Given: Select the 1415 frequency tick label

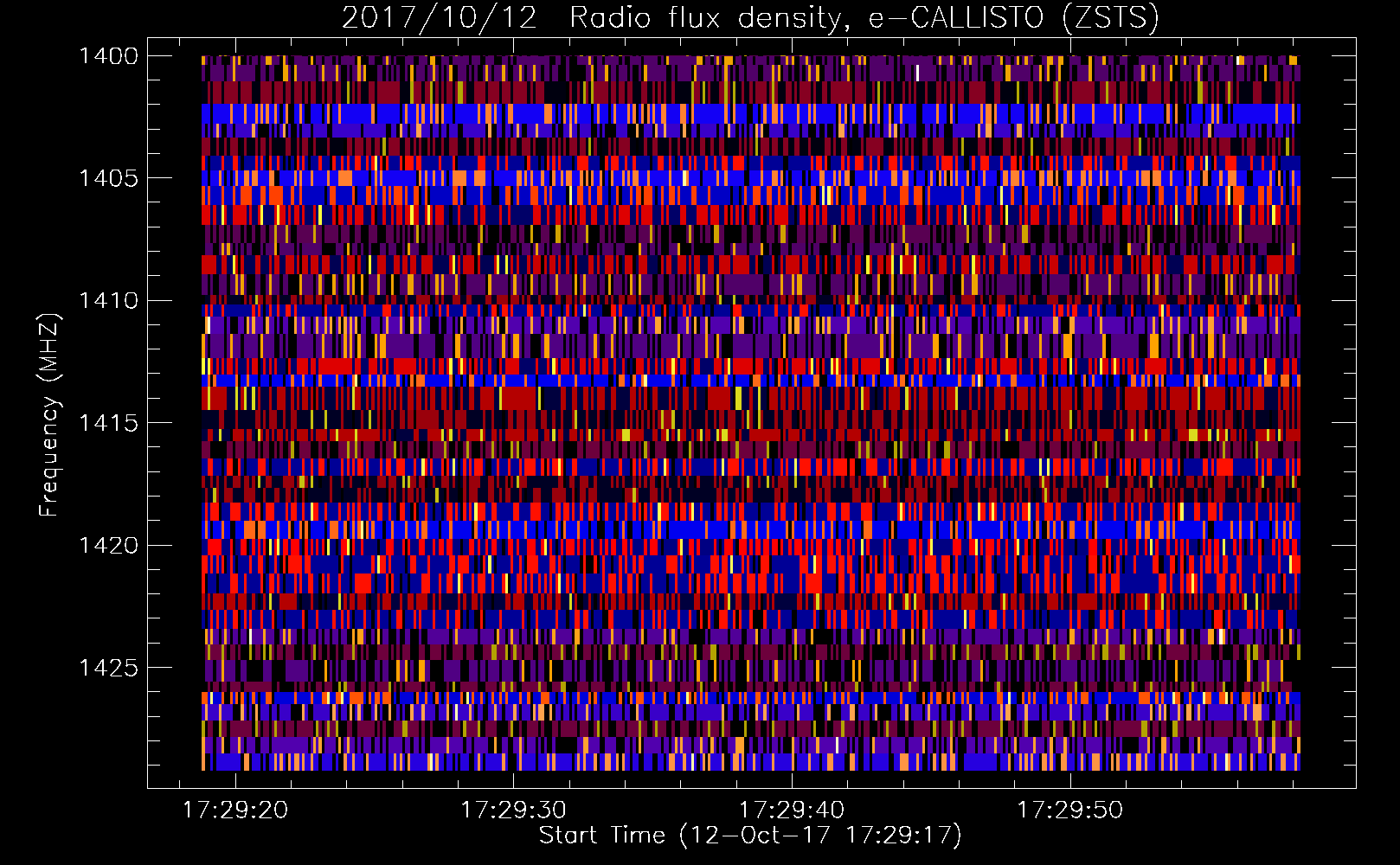Looking at the screenshot, I should pyautogui.click(x=109, y=423).
